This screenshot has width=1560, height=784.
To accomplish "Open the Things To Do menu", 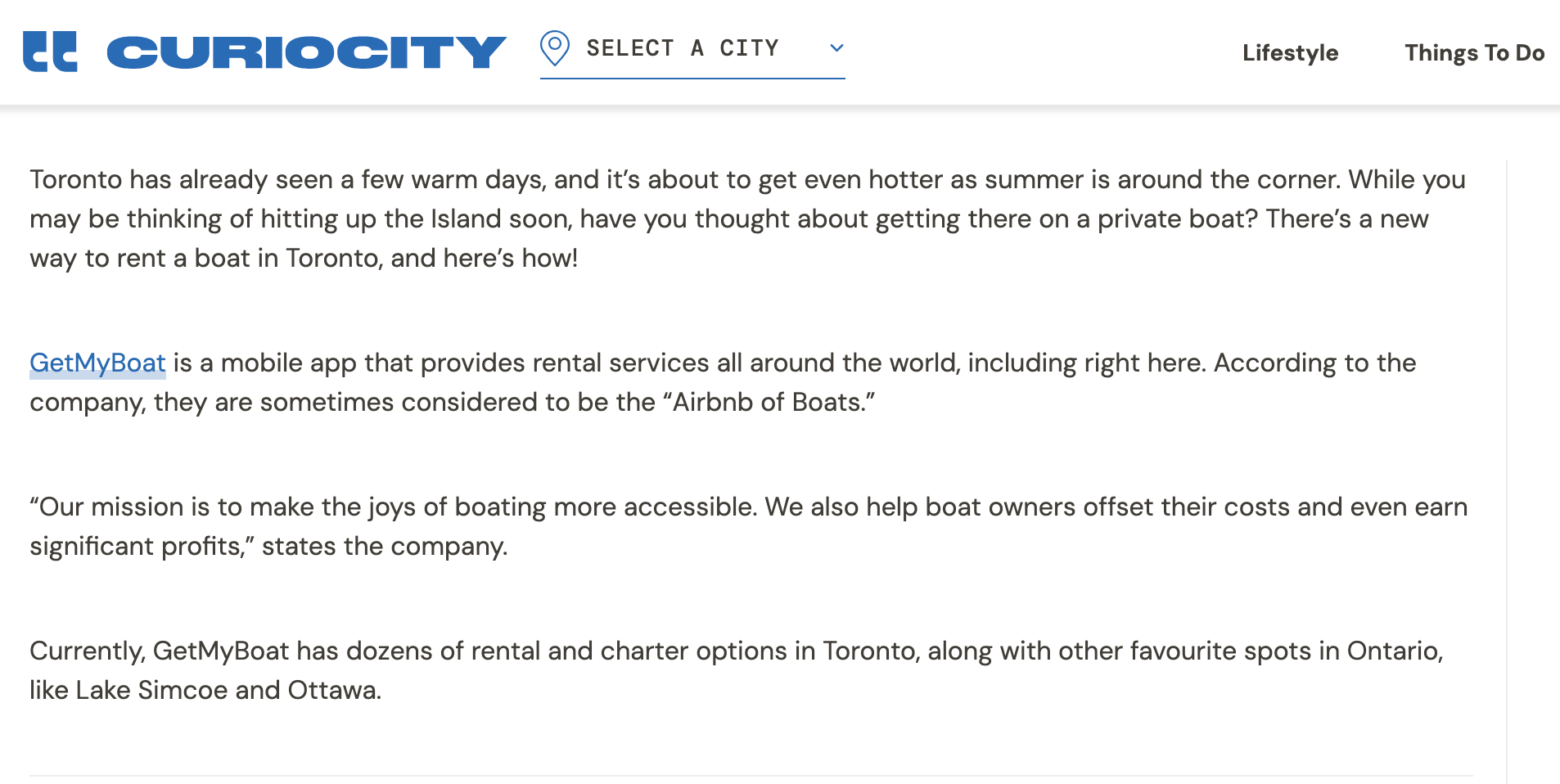I will 1474,53.
